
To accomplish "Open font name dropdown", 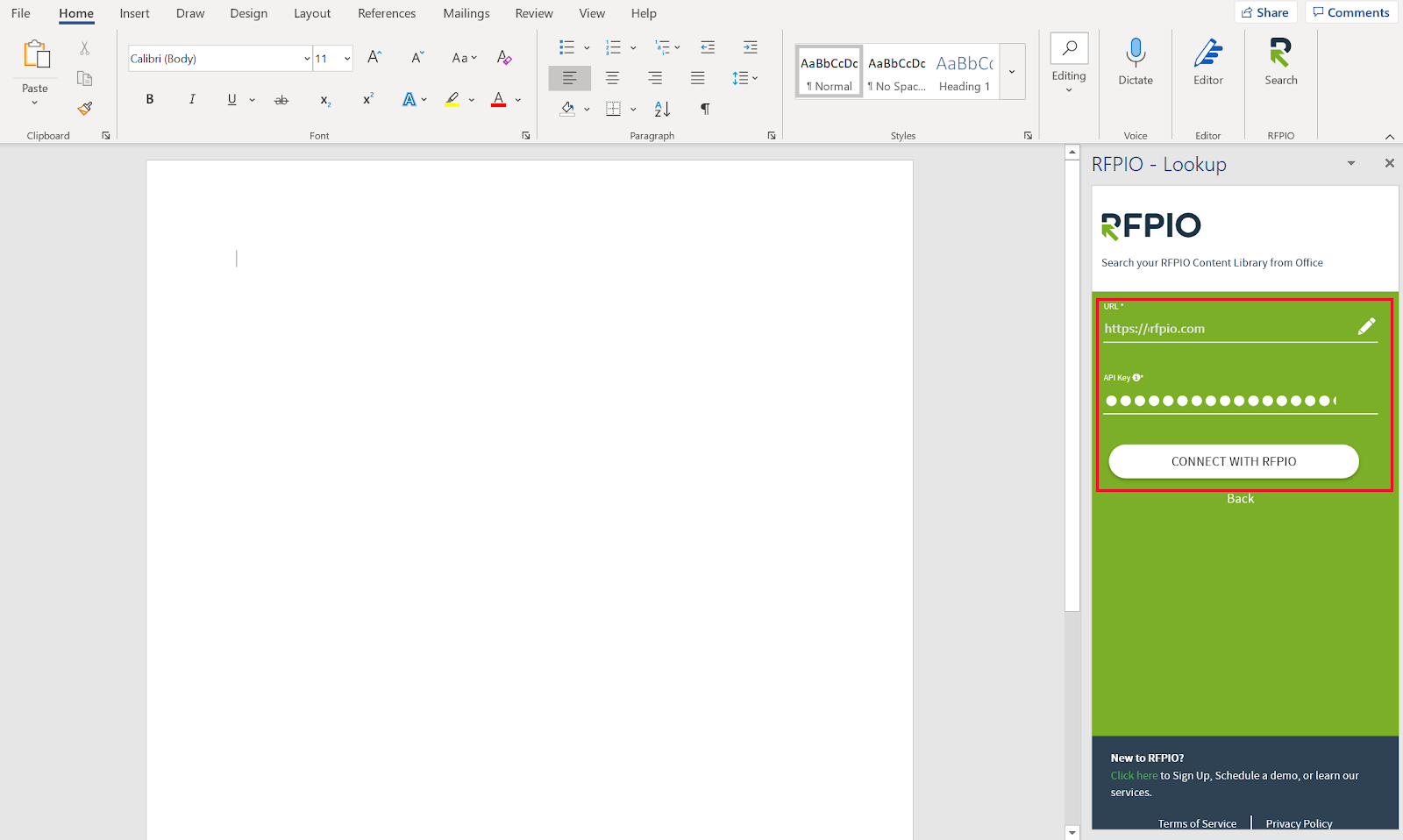I will click(307, 59).
